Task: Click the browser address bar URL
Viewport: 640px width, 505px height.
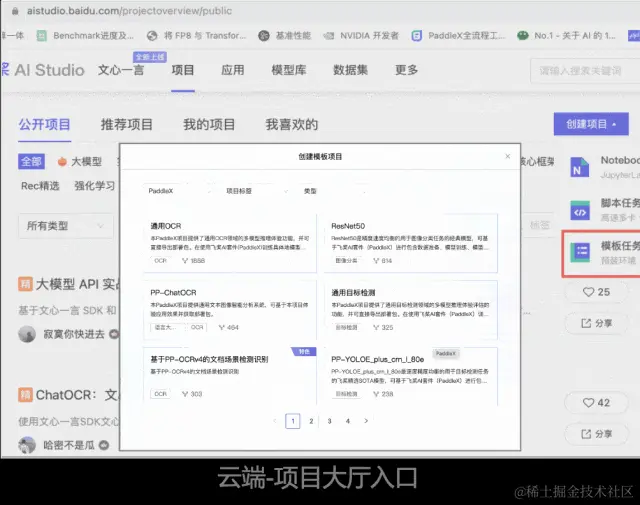Action: point(129,11)
